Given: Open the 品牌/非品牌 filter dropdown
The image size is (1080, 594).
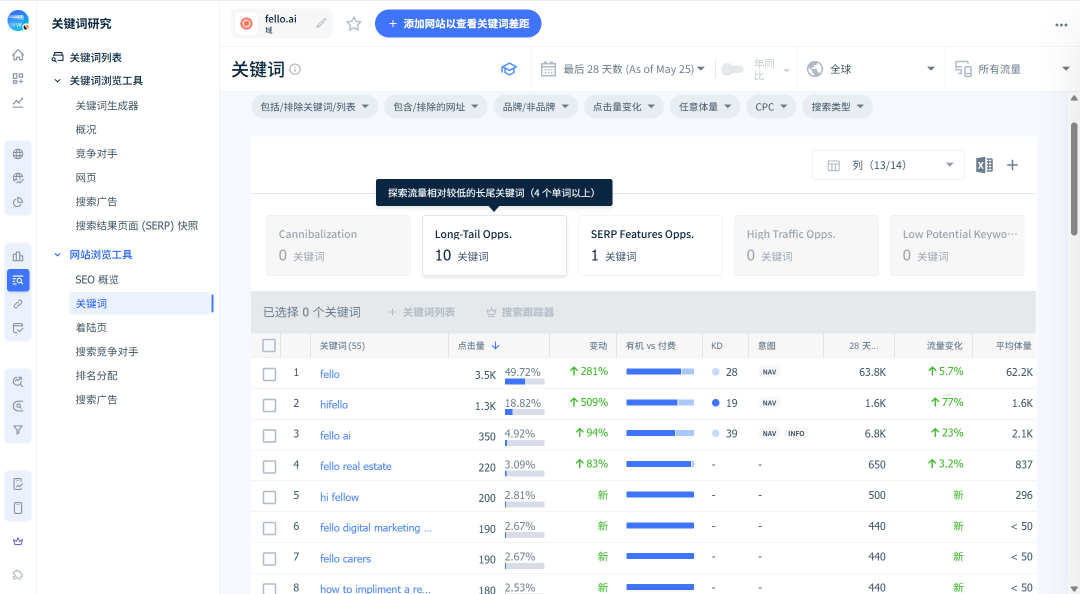Looking at the screenshot, I should click(535, 107).
